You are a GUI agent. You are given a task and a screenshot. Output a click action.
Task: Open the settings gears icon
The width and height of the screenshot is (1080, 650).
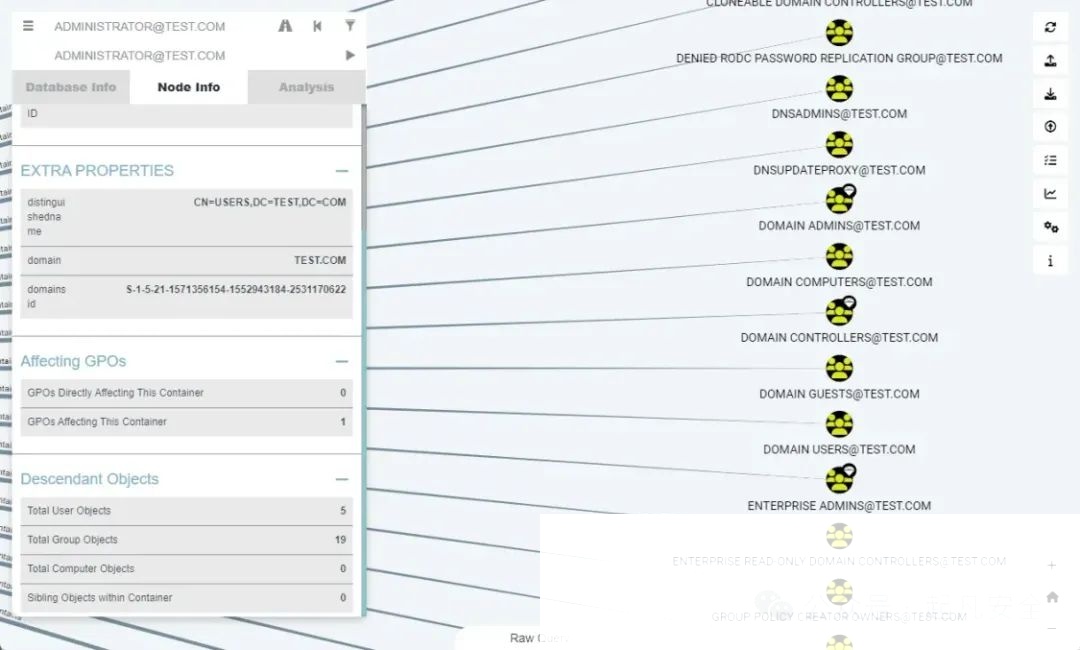tap(1050, 227)
